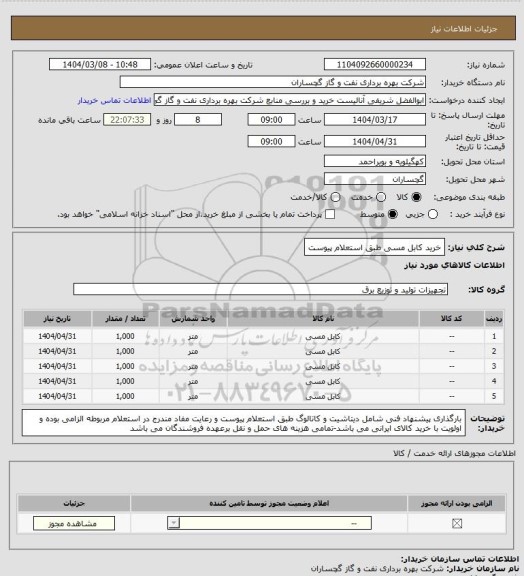
Task: Open the اطلاعات تماس خریدار link
Action: point(114,100)
